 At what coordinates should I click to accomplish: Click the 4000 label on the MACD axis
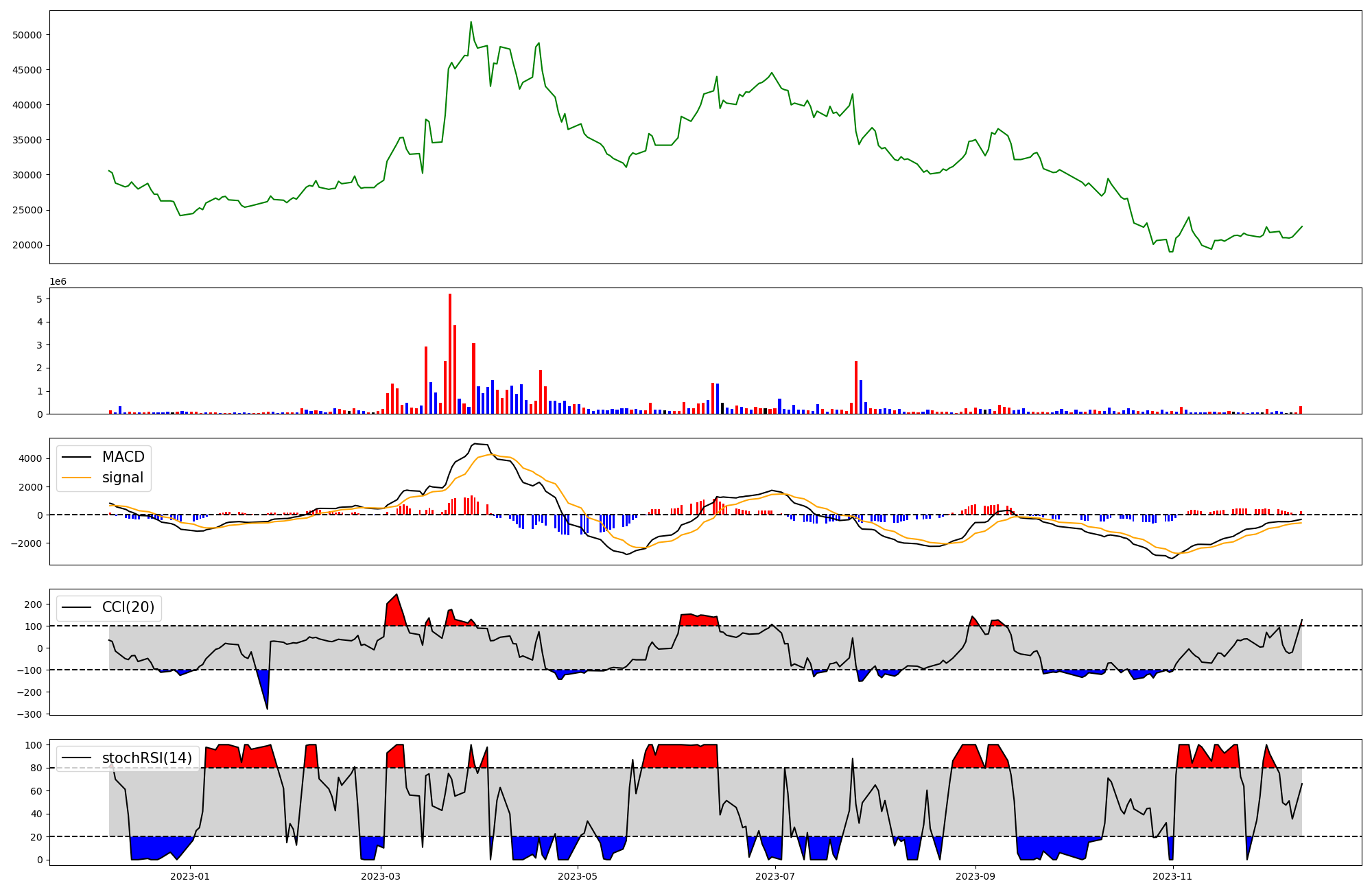[x=31, y=458]
